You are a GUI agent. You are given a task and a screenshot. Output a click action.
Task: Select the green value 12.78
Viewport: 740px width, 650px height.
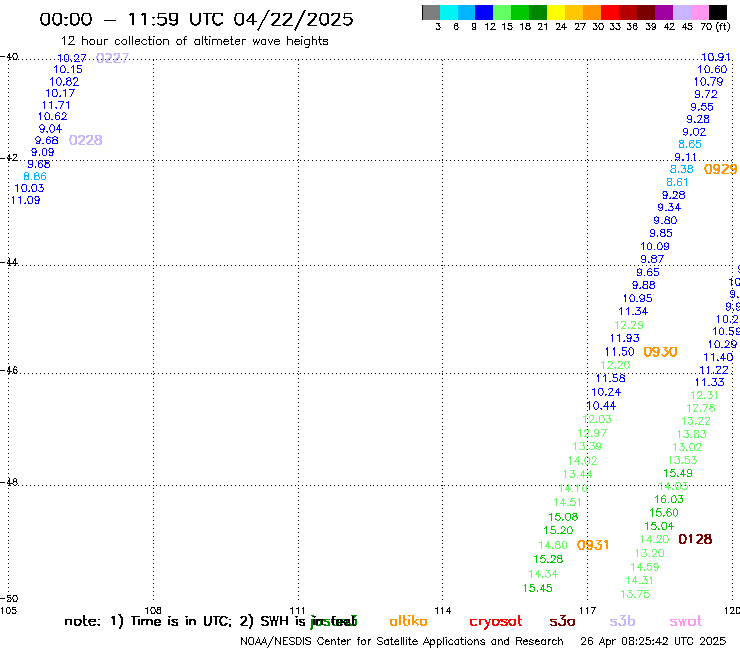pos(701,408)
